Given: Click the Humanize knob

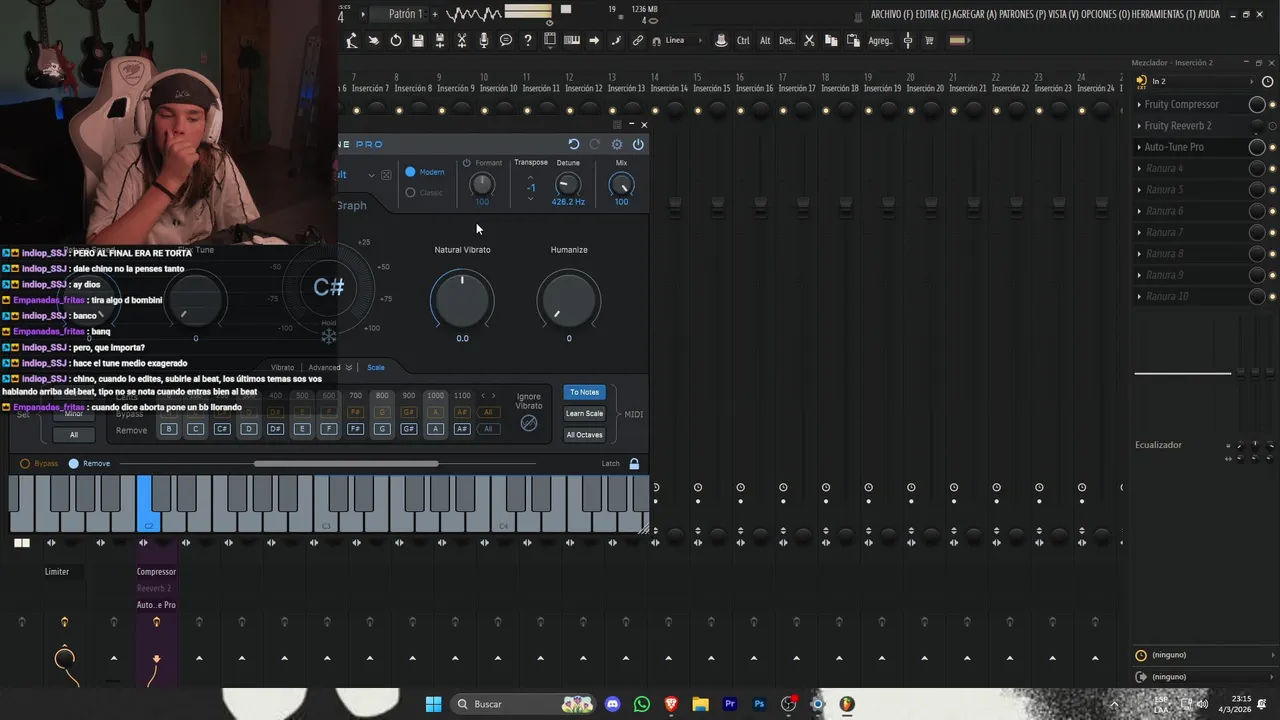Looking at the screenshot, I should (x=569, y=300).
